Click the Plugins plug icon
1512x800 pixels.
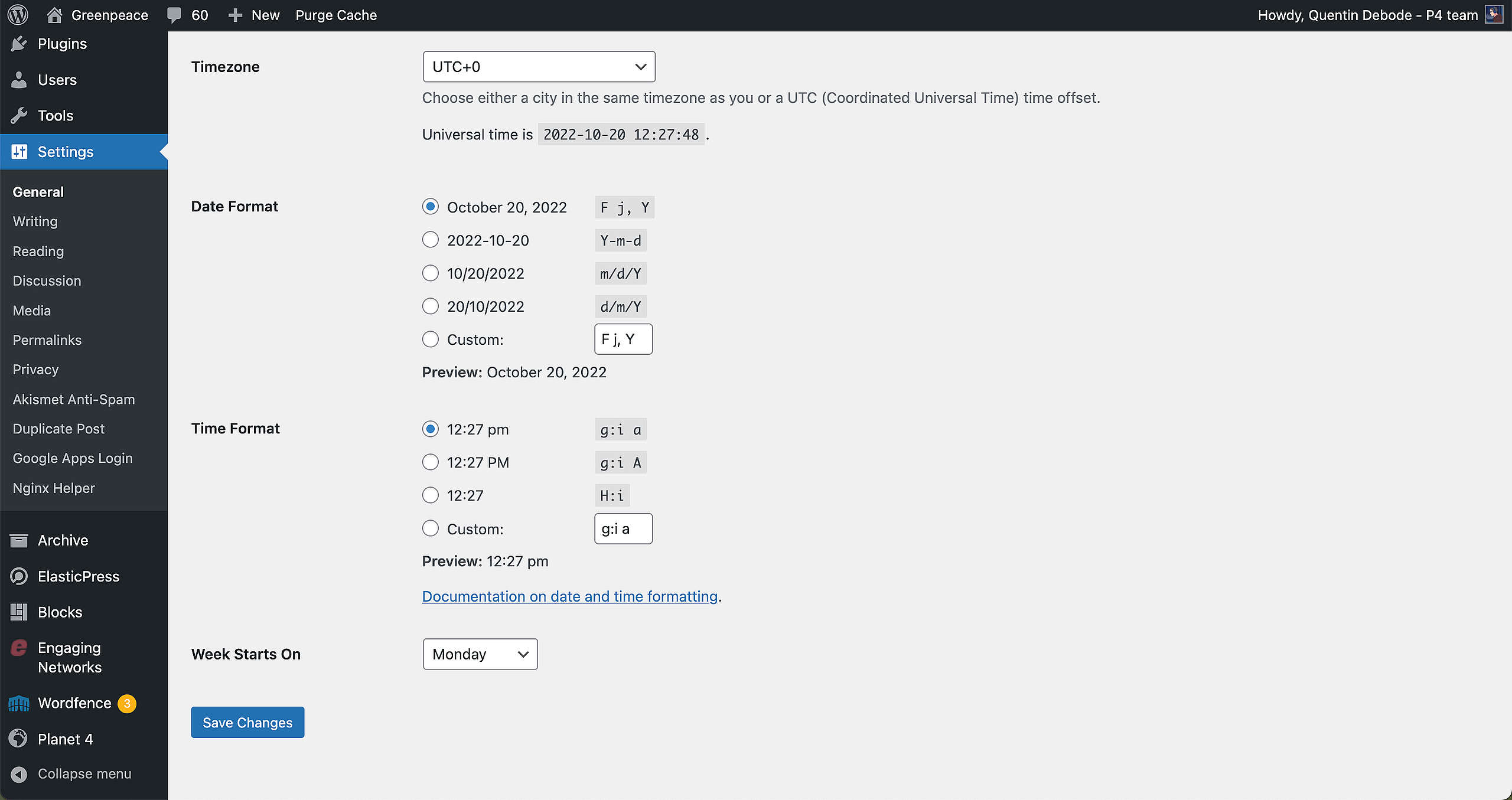point(19,44)
